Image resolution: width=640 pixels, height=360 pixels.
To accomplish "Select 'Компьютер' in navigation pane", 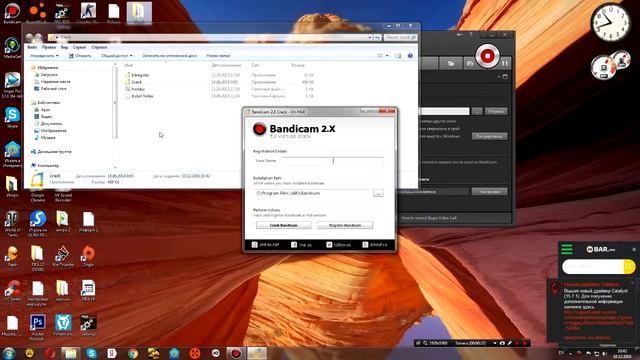I will [48, 165].
